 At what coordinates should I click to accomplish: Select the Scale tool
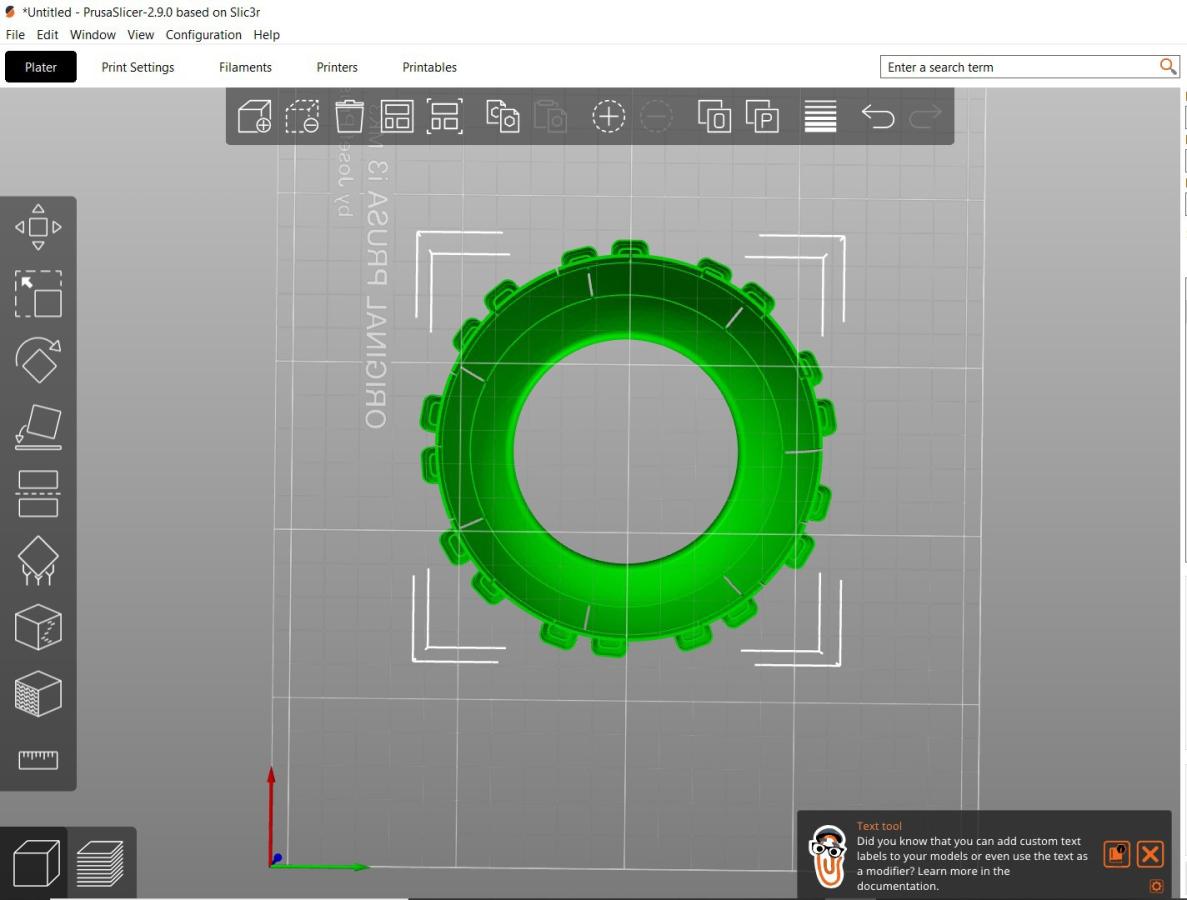(38, 294)
